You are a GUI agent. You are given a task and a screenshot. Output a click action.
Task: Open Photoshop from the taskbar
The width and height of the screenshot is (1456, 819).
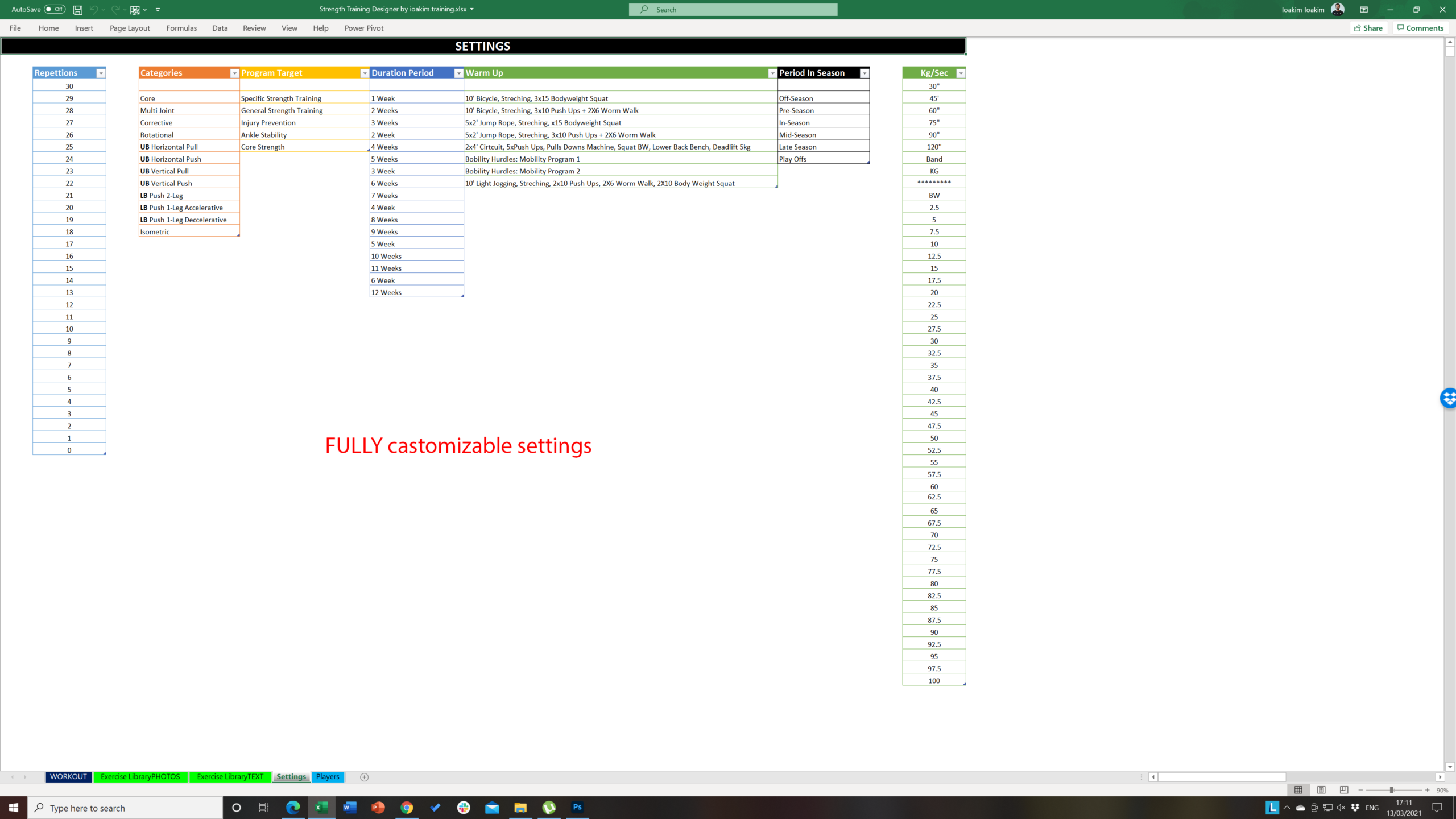pos(577,807)
